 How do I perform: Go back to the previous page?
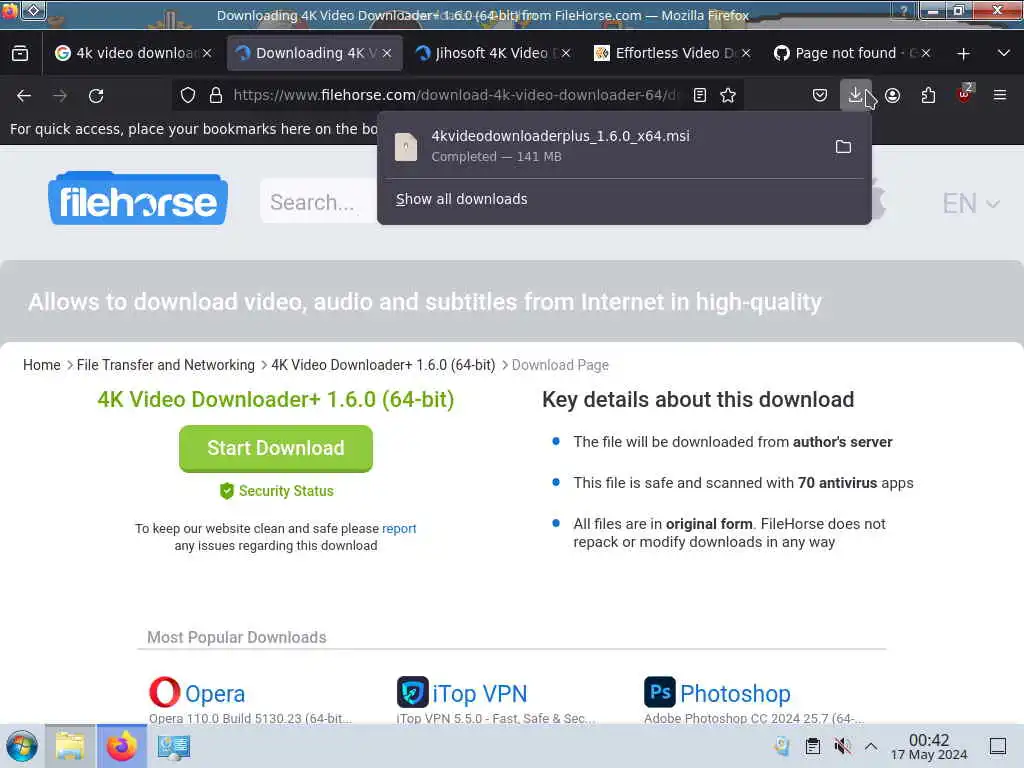(x=24, y=96)
